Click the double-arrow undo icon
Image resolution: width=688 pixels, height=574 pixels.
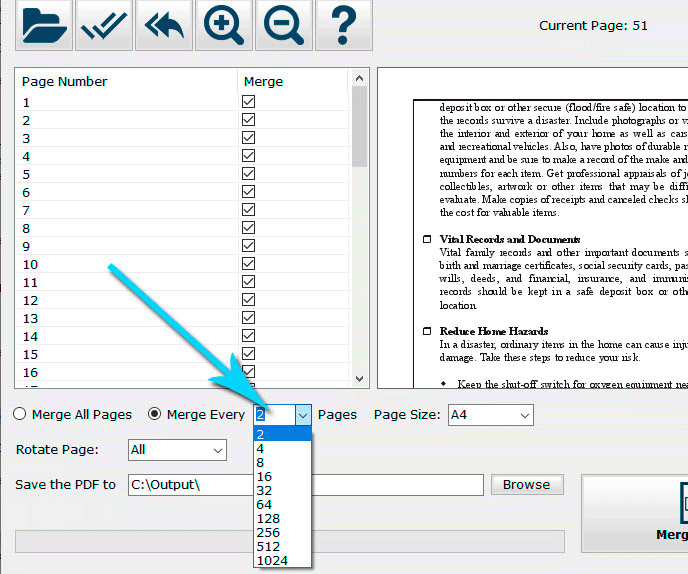(164, 25)
